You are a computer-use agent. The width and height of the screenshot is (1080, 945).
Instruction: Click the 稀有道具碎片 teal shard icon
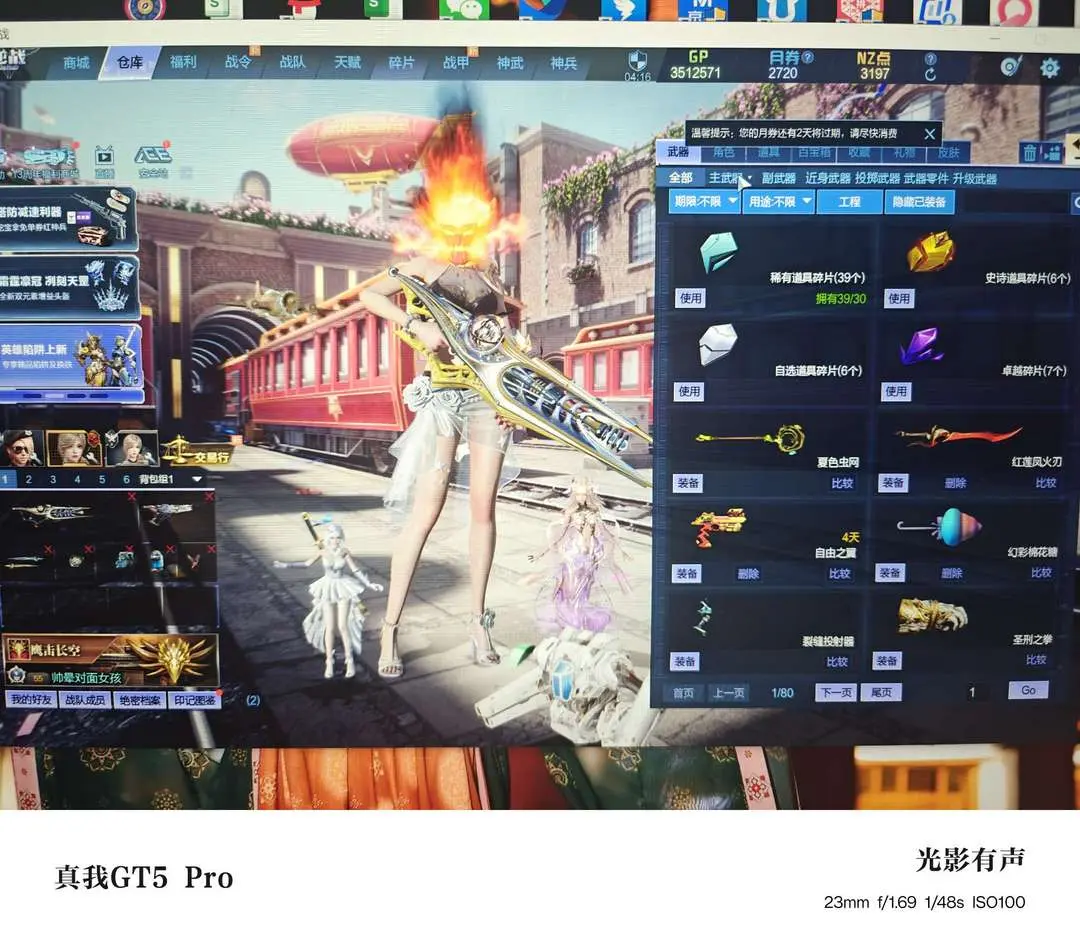tap(718, 252)
